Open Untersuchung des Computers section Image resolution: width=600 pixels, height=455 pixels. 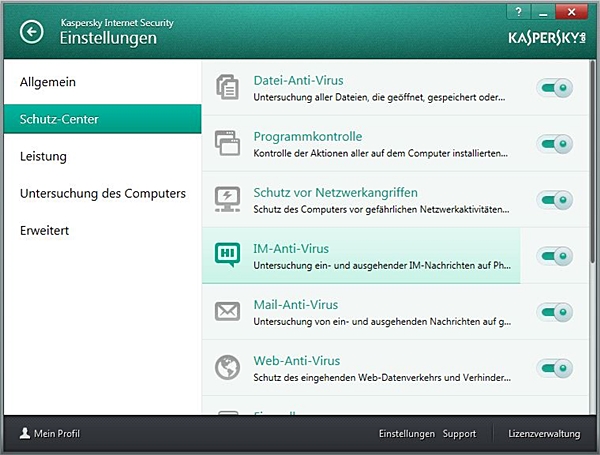[x=103, y=193]
